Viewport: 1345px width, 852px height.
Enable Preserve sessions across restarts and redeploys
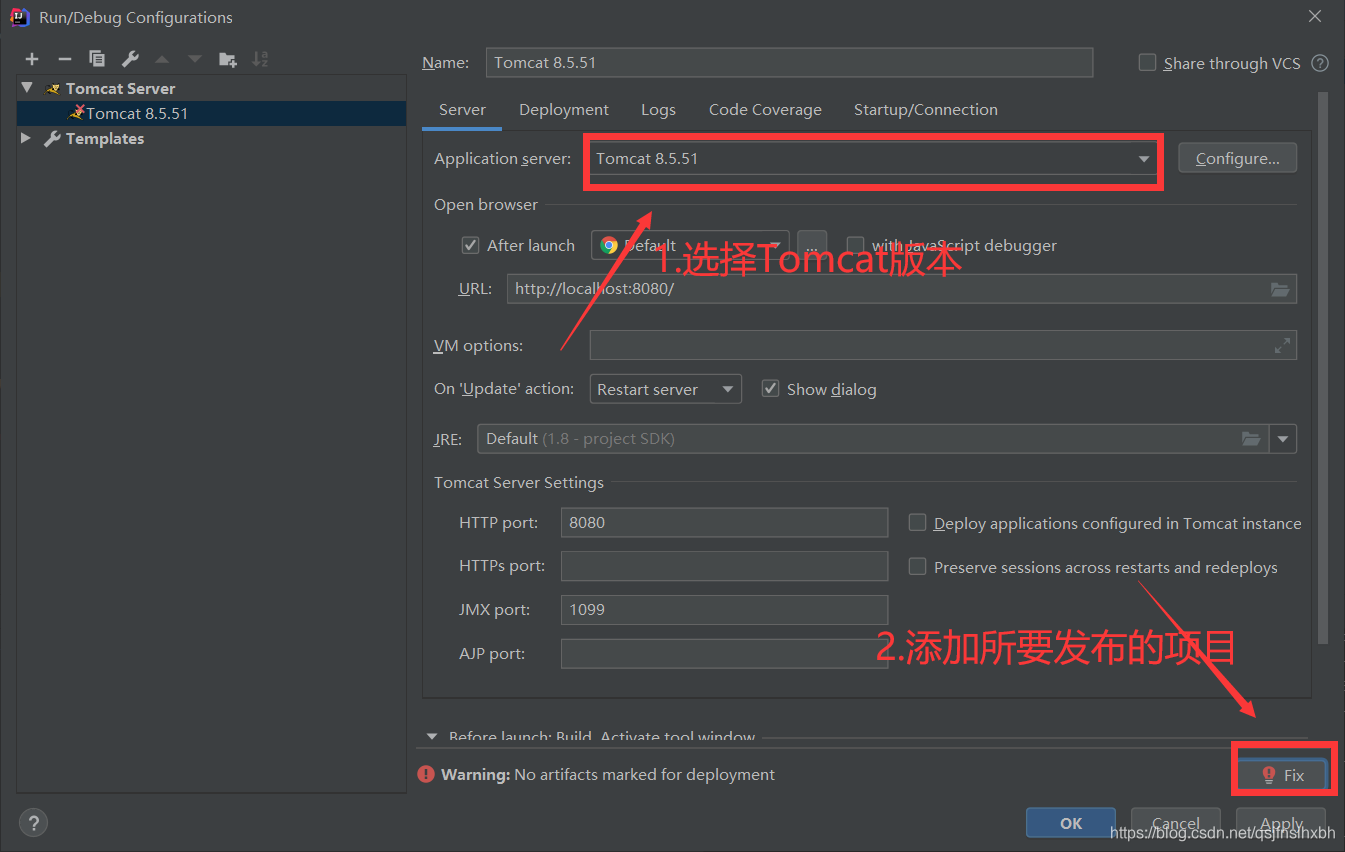[x=917, y=566]
